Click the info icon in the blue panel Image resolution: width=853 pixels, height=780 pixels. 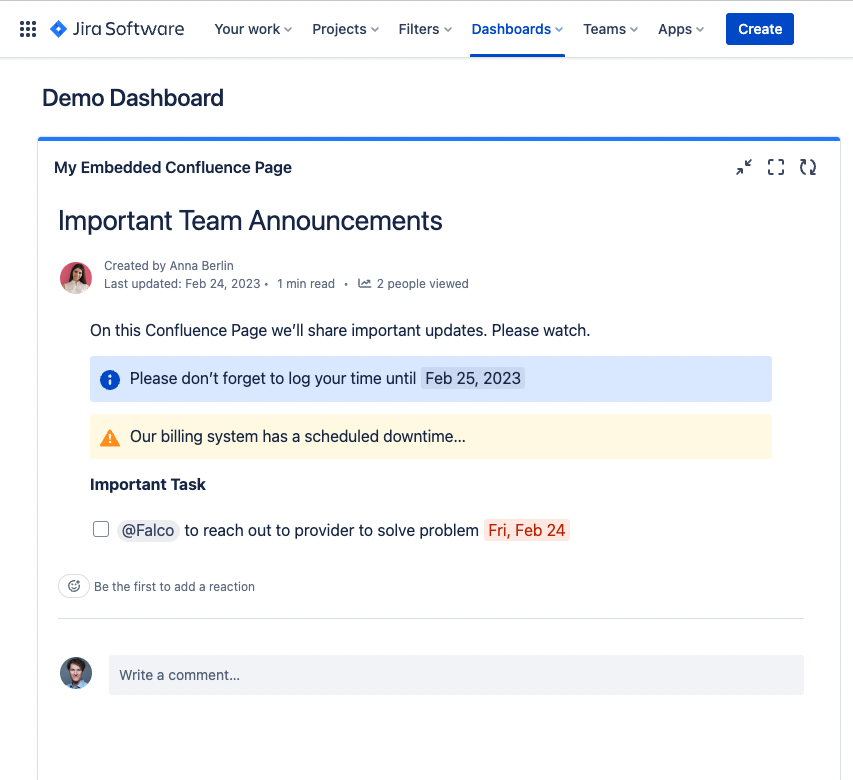pos(108,378)
